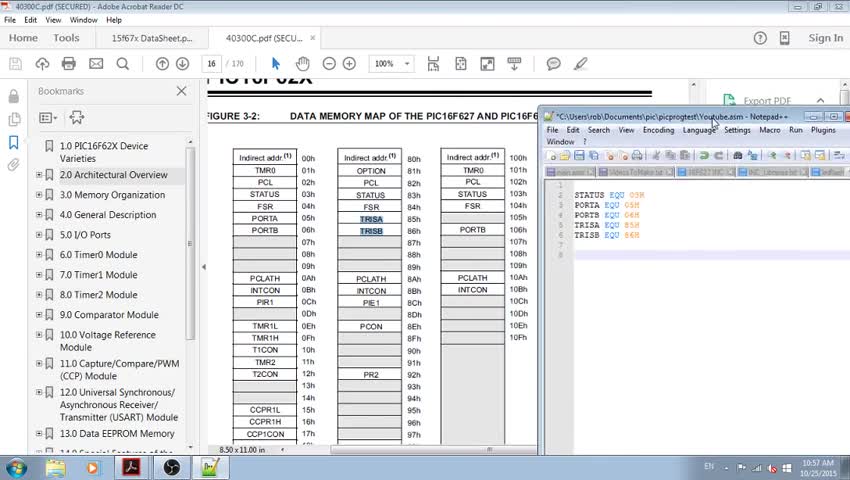Close the 40300C.pdf tab
Screen dimensions: 850x480
(312, 38)
